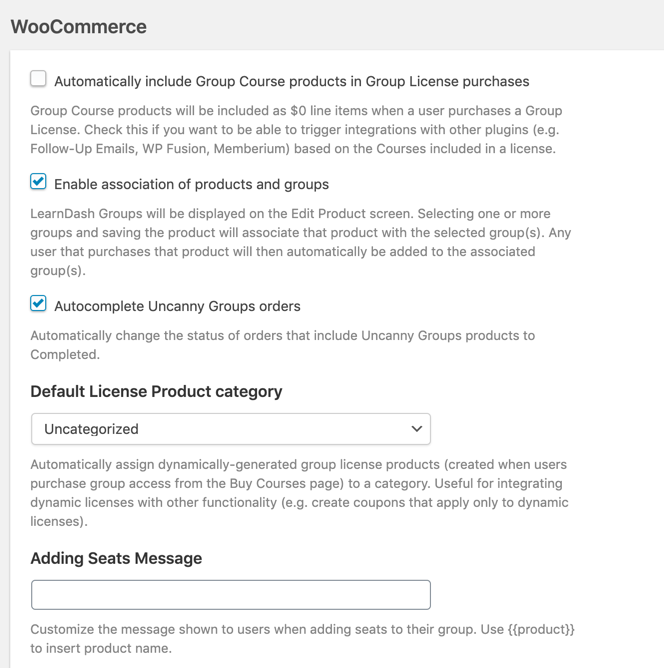The width and height of the screenshot is (664, 668).
Task: Click the WooCommerce section heading
Action: 79,27
